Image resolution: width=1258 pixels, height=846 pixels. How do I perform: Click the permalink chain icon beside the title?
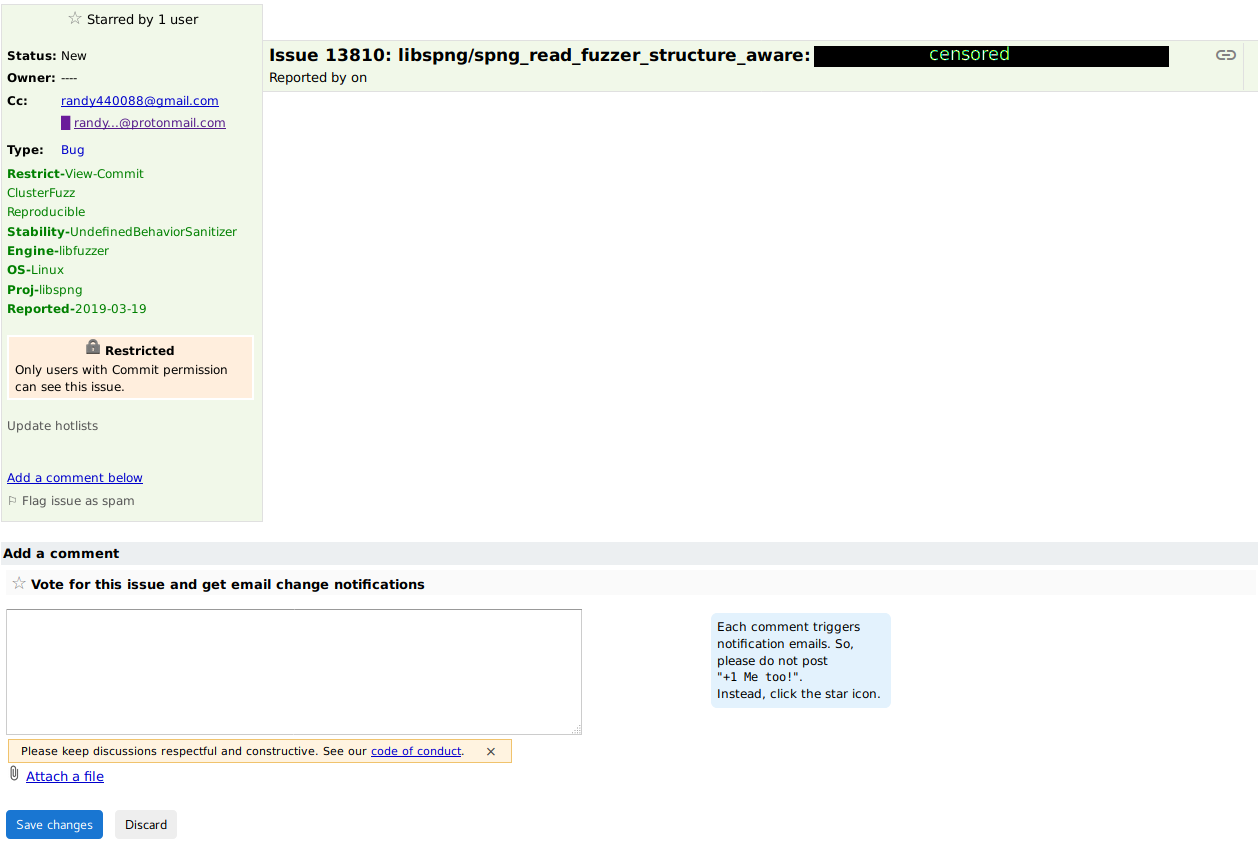pos(1225,55)
